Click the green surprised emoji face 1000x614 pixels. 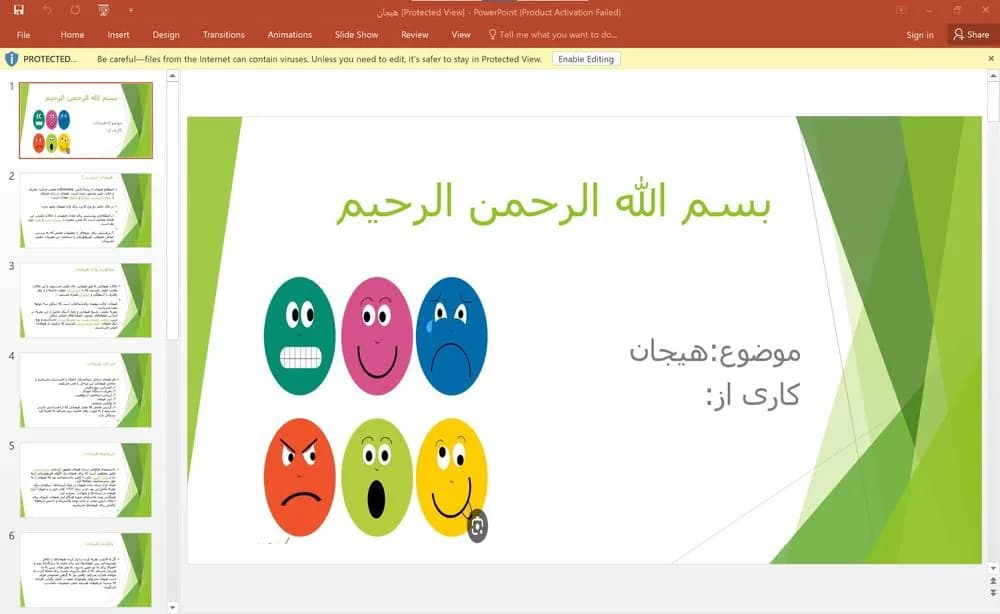tap(377, 477)
